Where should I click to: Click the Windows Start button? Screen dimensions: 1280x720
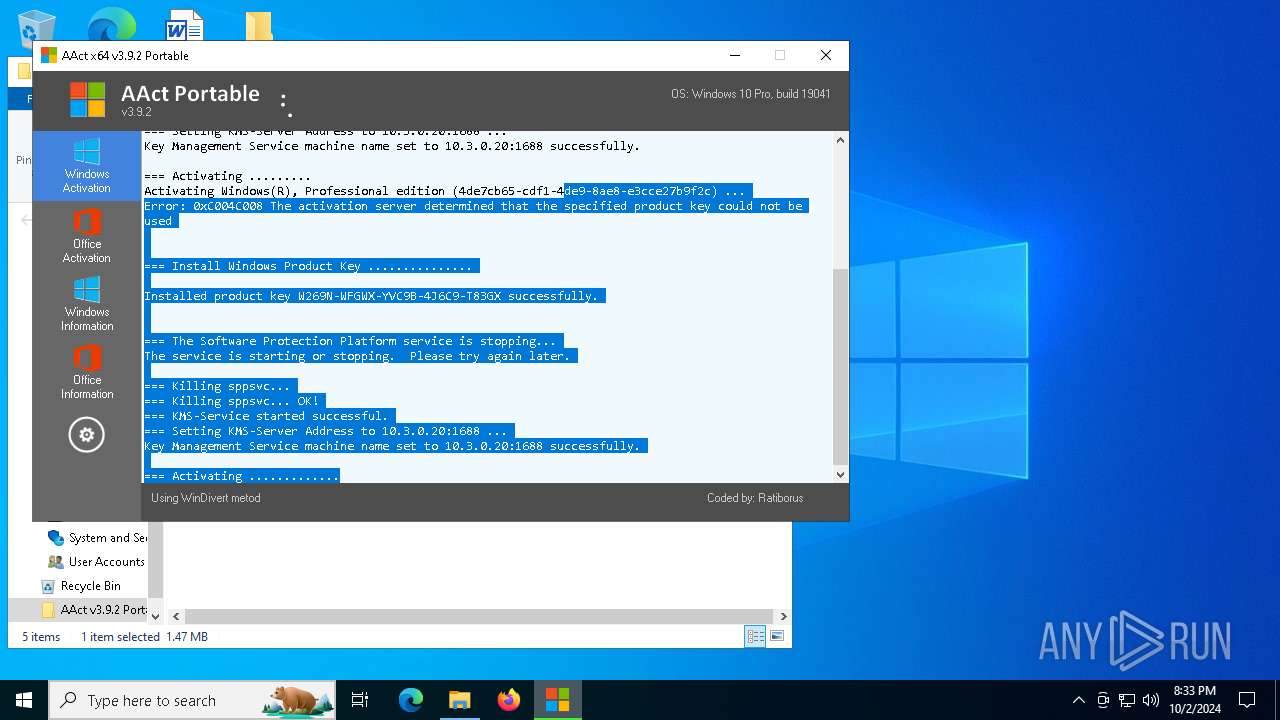click(x=24, y=700)
